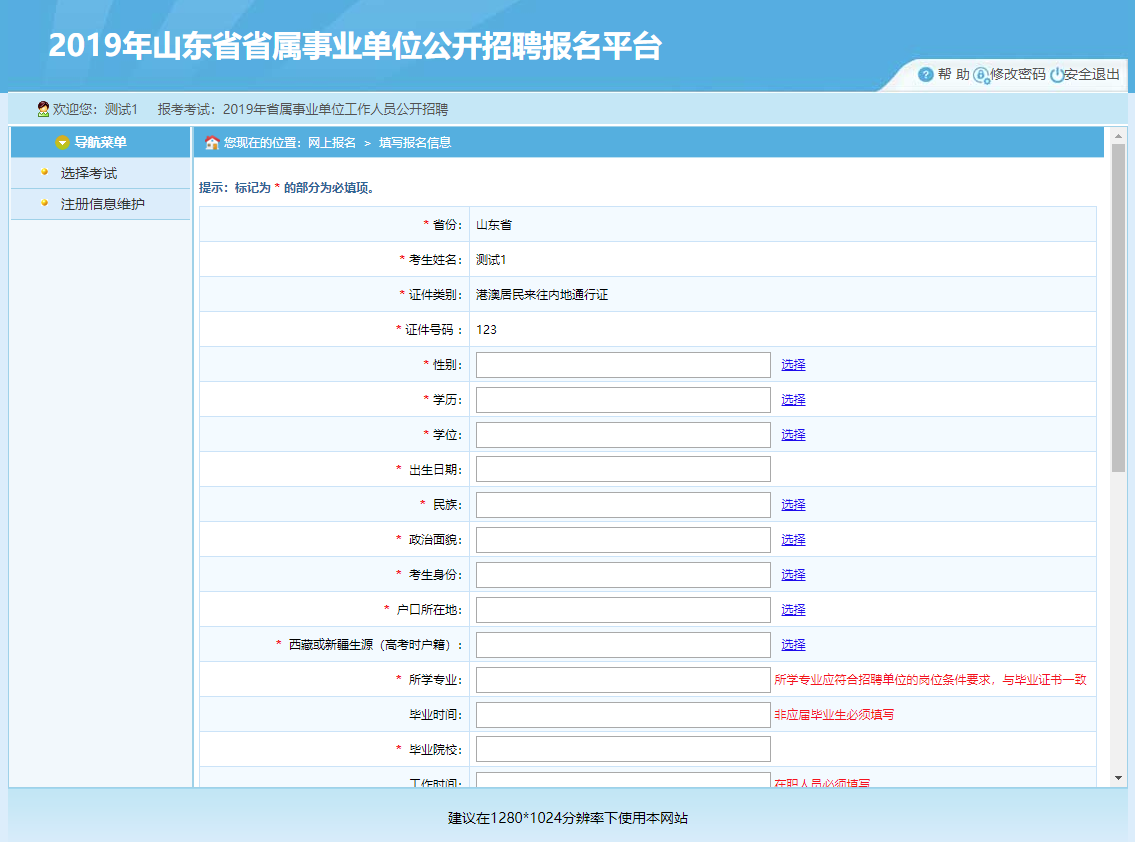This screenshot has width=1135, height=842.
Task: Open 注册信息维护 in the navigation menu
Action: coord(103,204)
